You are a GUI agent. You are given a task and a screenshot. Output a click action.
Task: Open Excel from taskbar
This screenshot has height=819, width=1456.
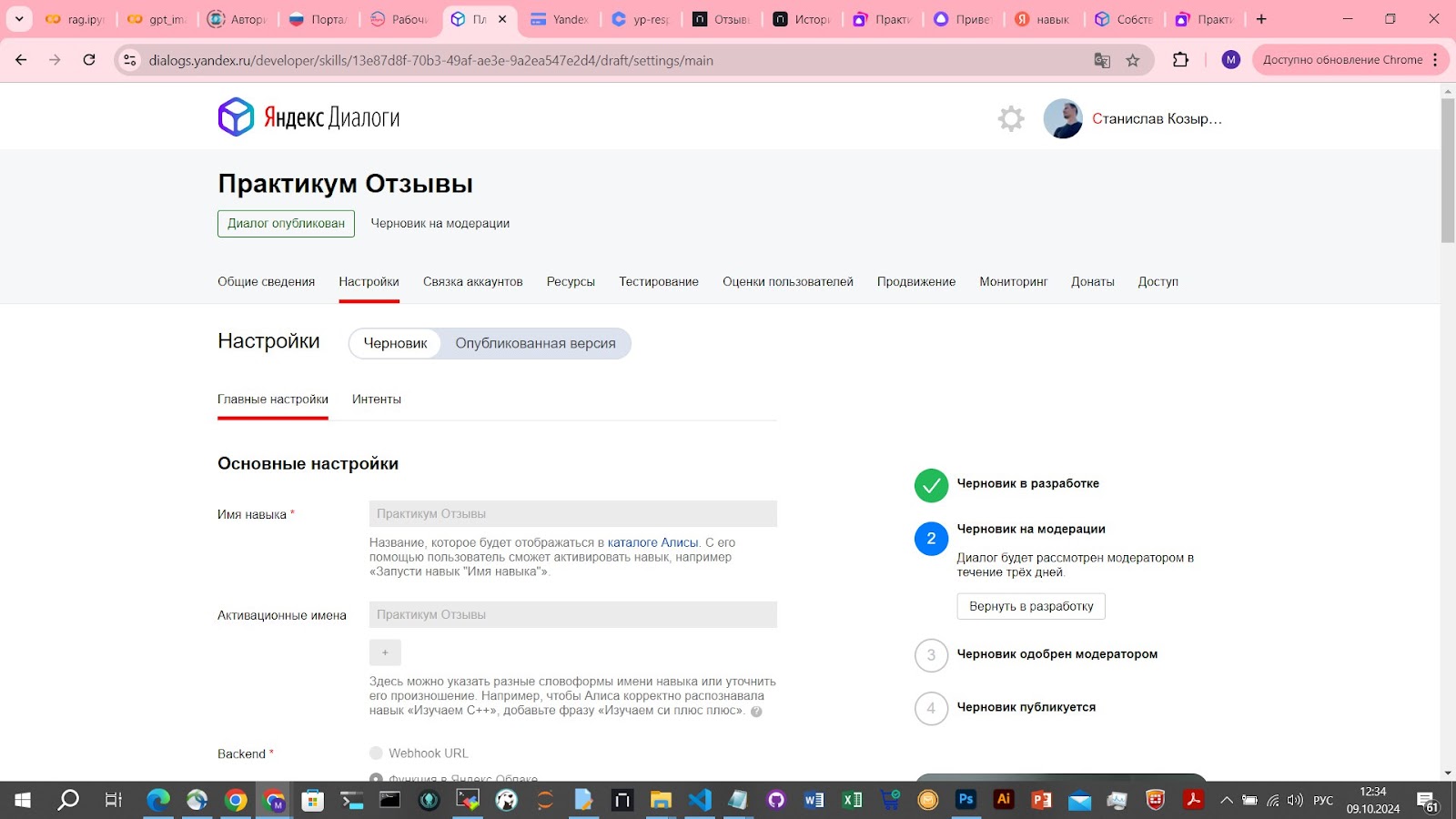[x=852, y=800]
